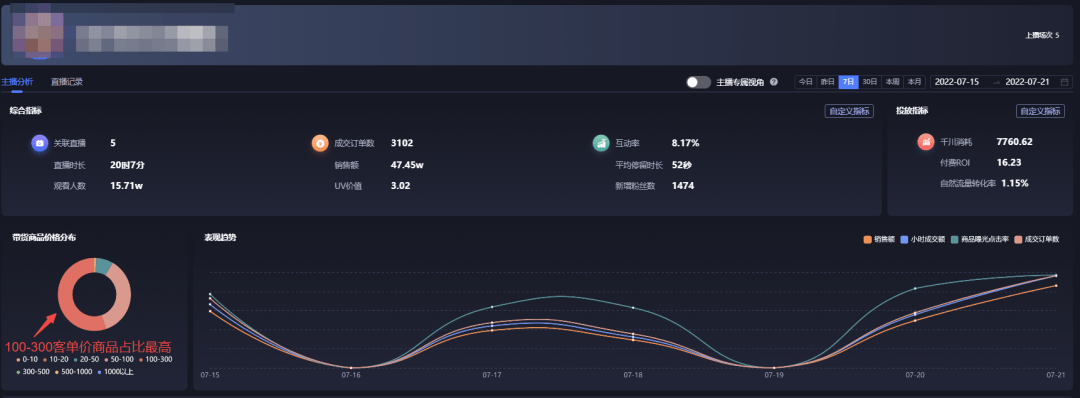Switch to 直播记录 tab
The image size is (1080, 398).
click(x=67, y=82)
